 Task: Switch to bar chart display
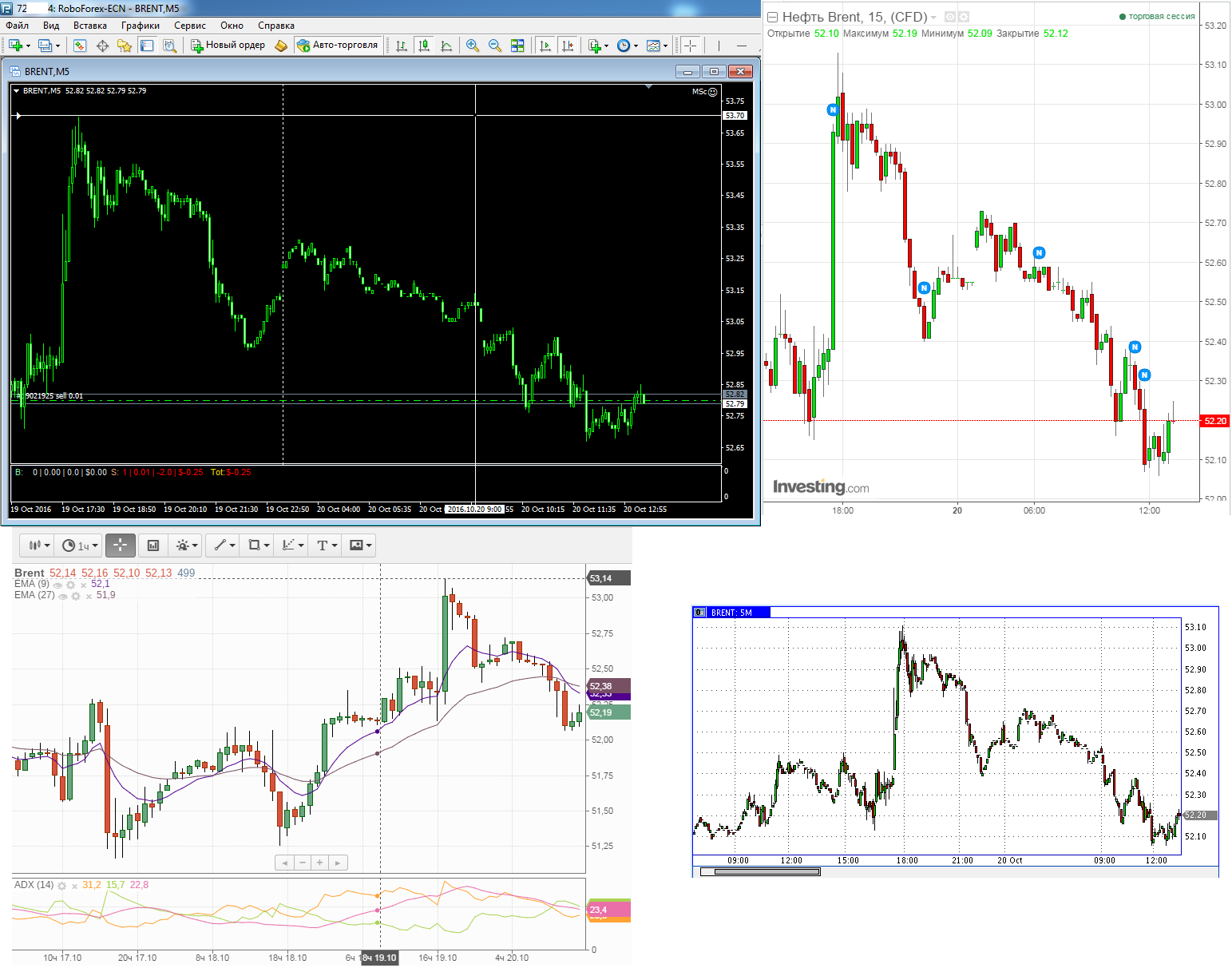(402, 46)
